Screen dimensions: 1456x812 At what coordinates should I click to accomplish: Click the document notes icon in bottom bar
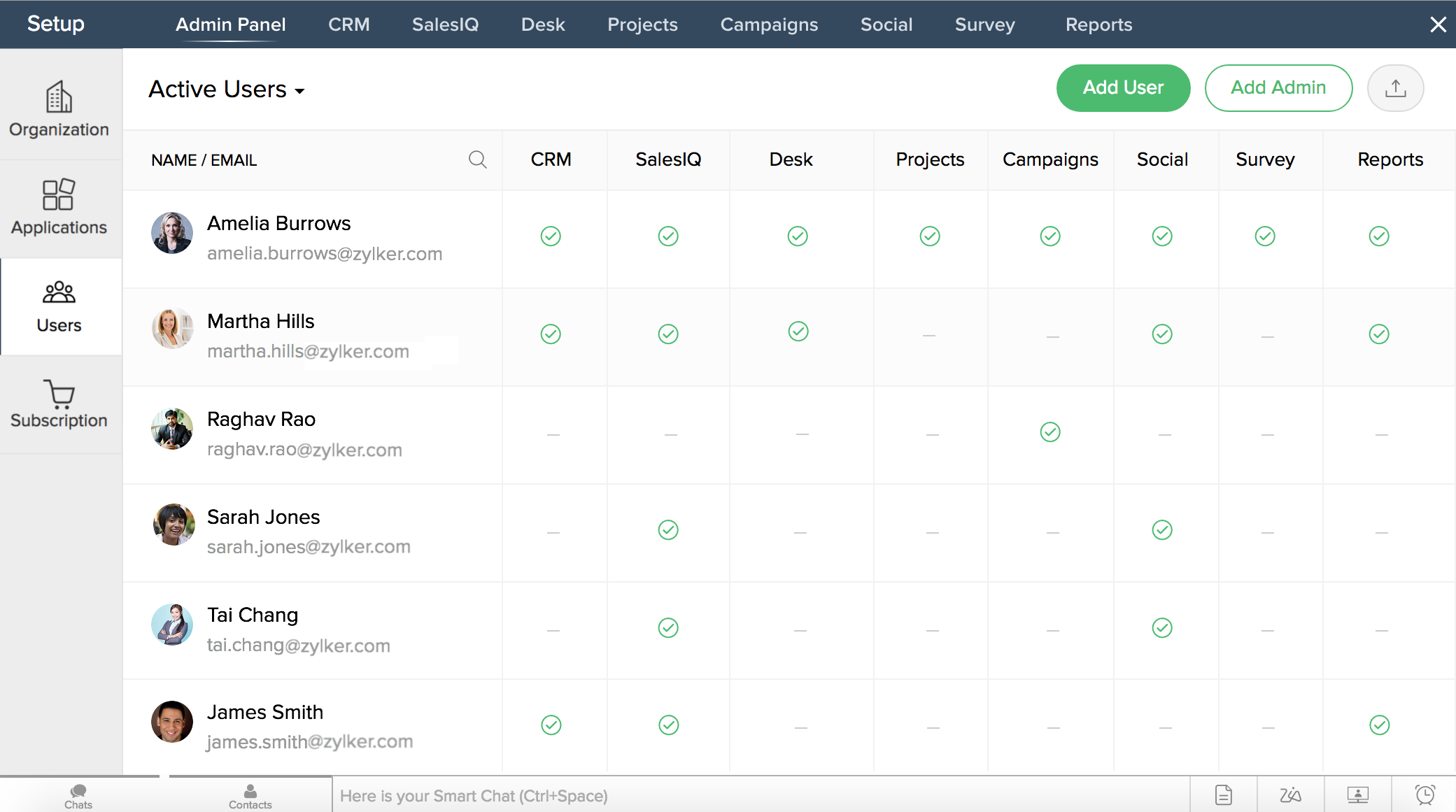click(1224, 795)
